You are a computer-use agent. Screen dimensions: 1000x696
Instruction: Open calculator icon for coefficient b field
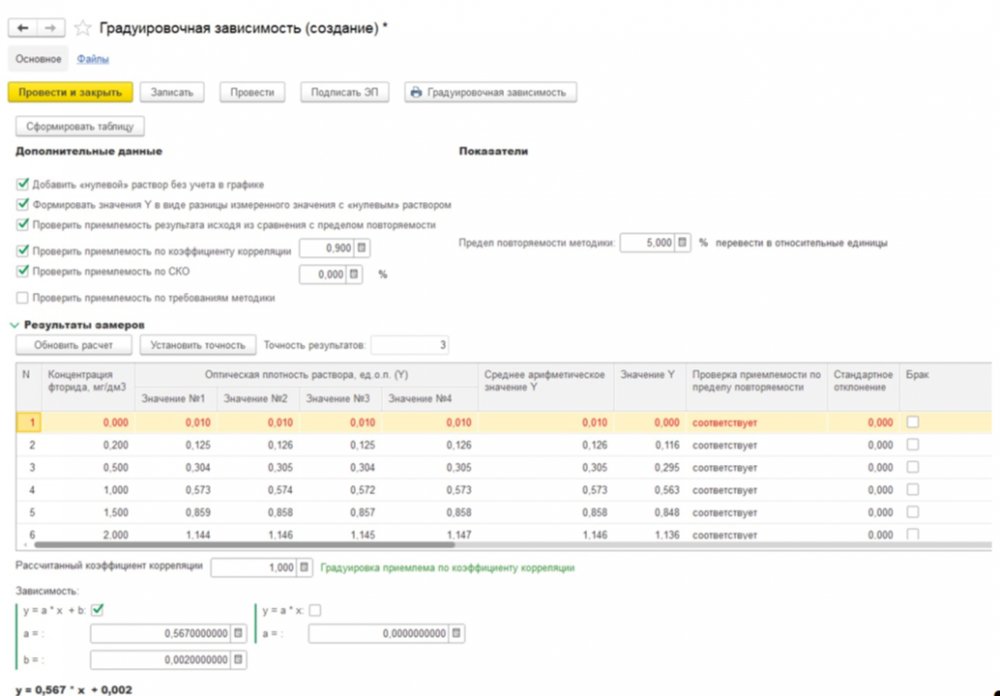(239, 660)
